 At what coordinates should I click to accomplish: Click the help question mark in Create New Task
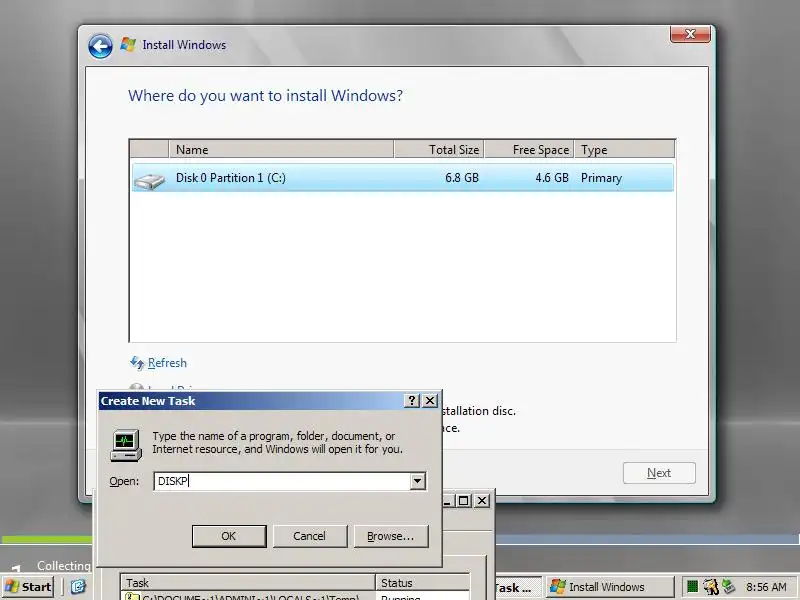pyautogui.click(x=412, y=401)
